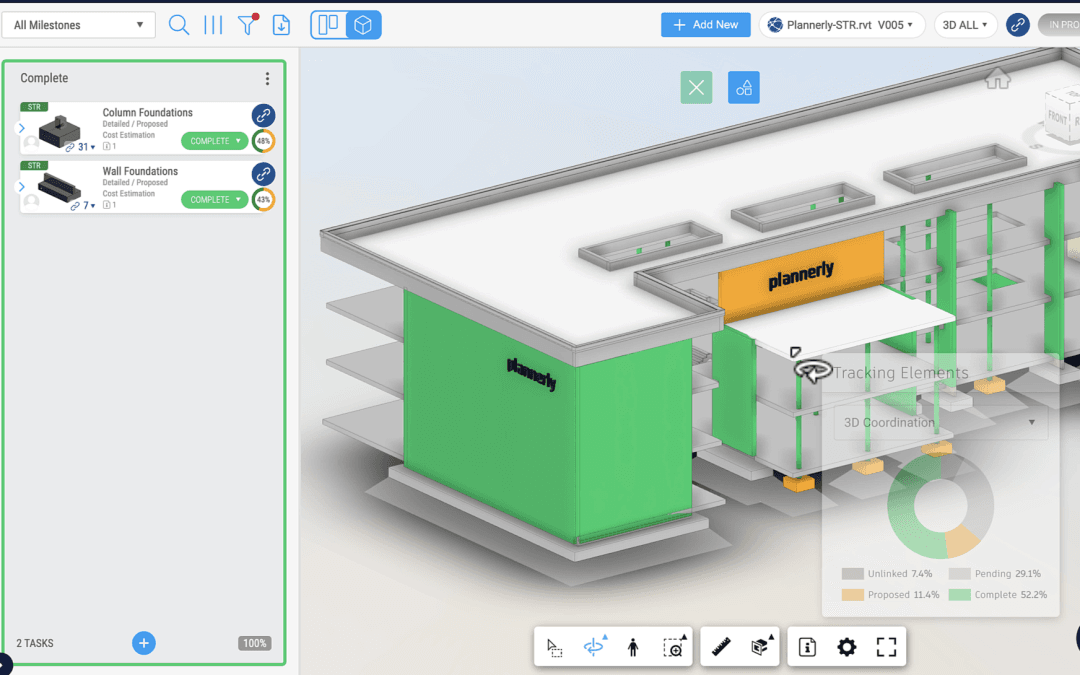The height and width of the screenshot is (675, 1080).
Task: Click the blue shapes elements button
Action: tap(744, 87)
